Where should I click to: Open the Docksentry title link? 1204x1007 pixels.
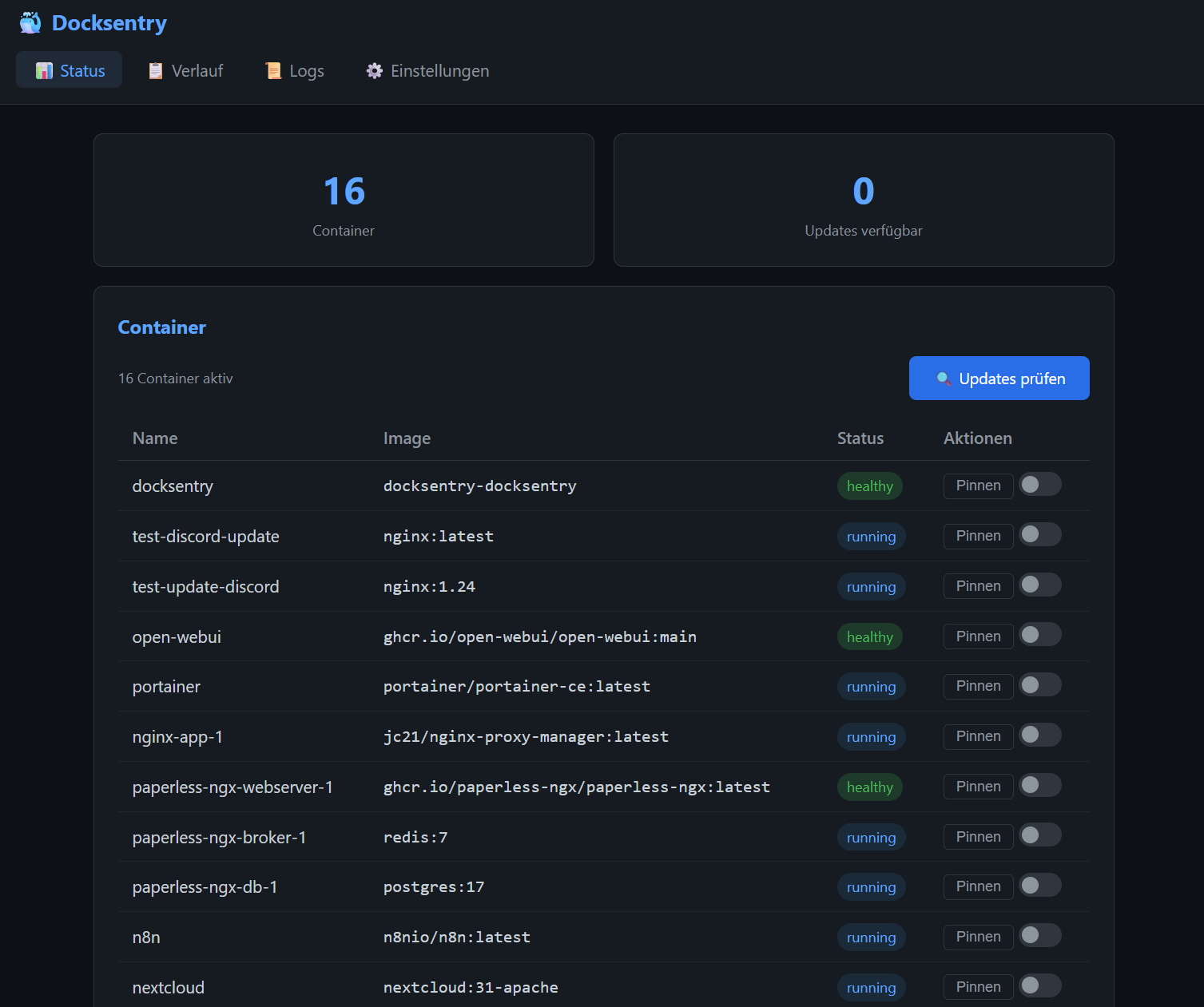(x=109, y=23)
